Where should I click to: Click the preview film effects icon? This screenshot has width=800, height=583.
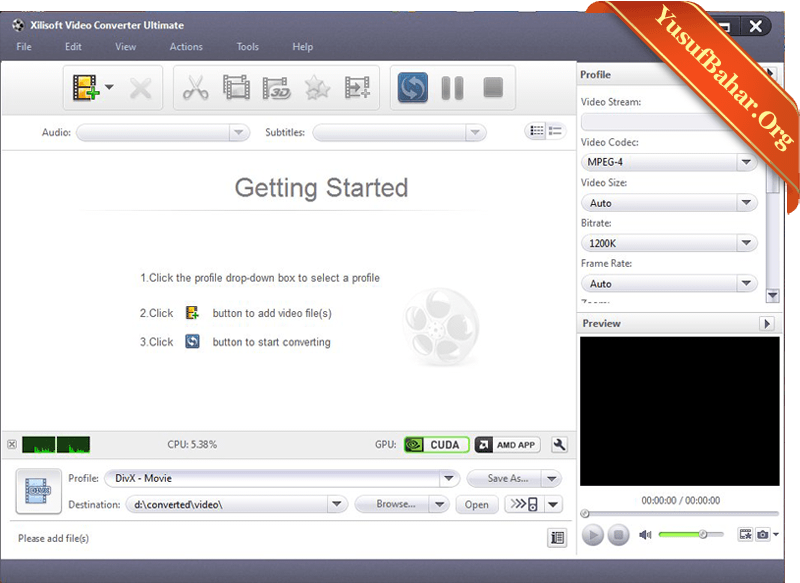745,535
